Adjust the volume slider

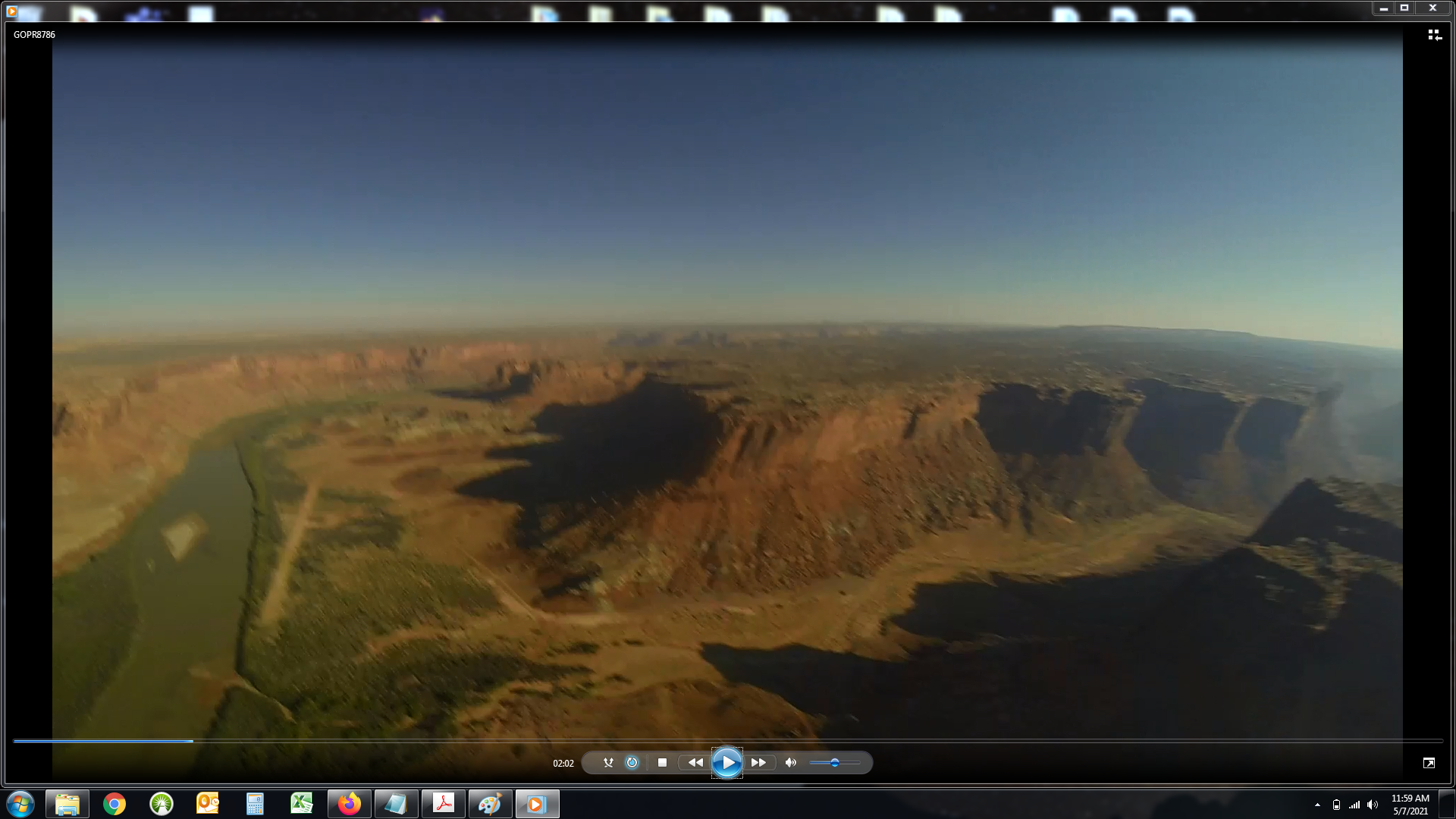tap(834, 763)
